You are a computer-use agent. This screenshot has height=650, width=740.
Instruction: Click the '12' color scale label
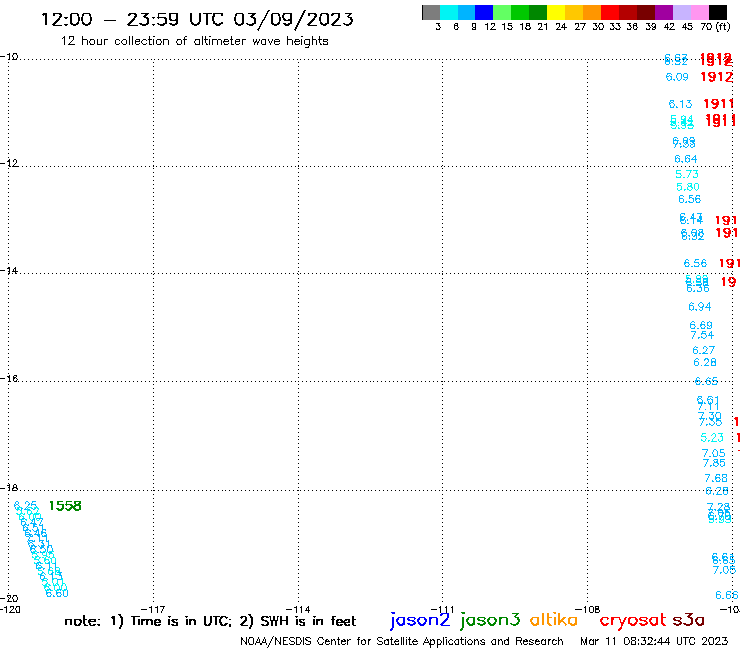[x=490, y=27]
